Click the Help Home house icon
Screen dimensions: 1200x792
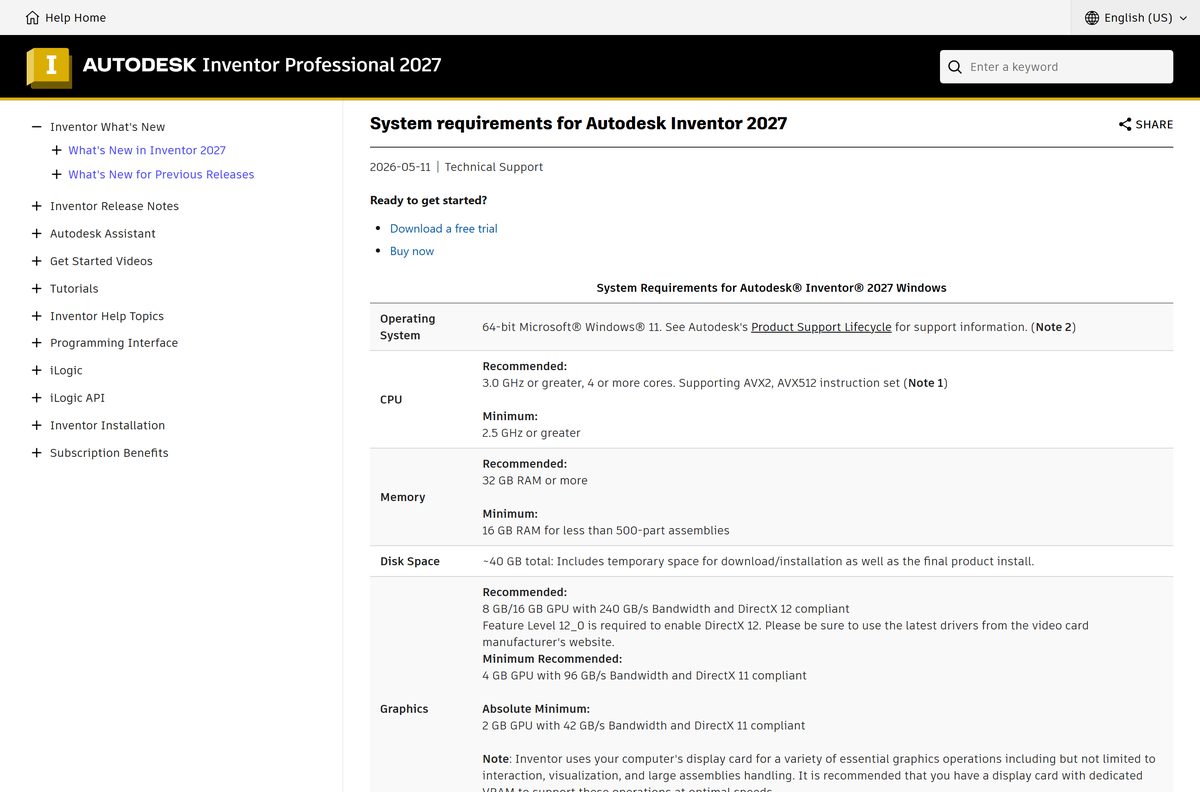[33, 18]
